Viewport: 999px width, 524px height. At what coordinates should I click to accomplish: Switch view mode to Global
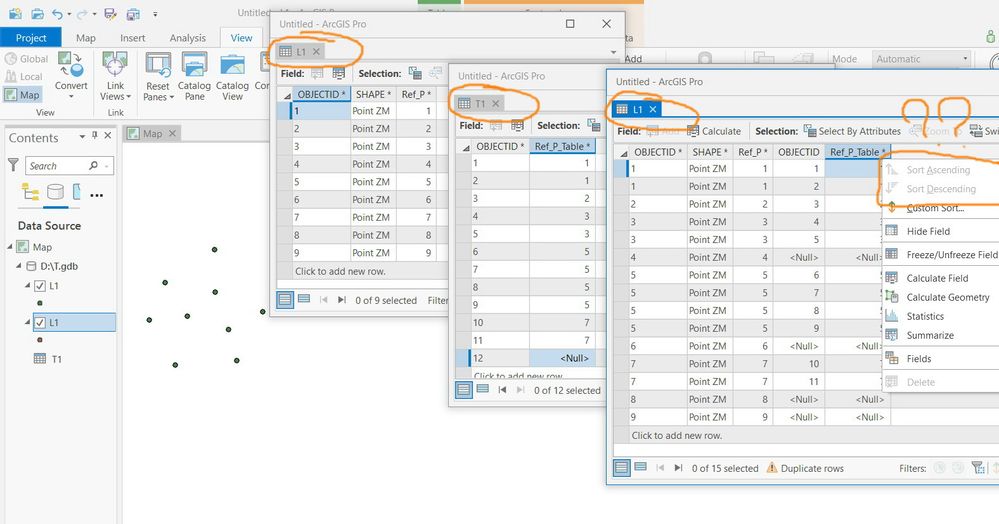click(26, 59)
